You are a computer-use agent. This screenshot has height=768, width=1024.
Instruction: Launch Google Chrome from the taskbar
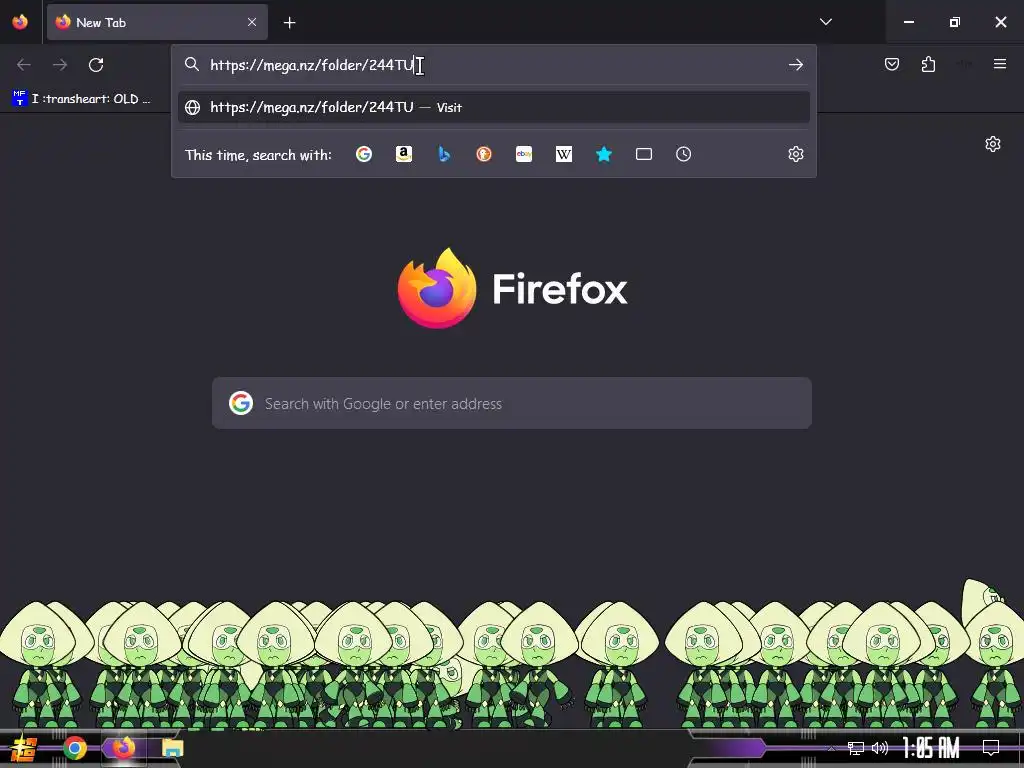(x=74, y=748)
